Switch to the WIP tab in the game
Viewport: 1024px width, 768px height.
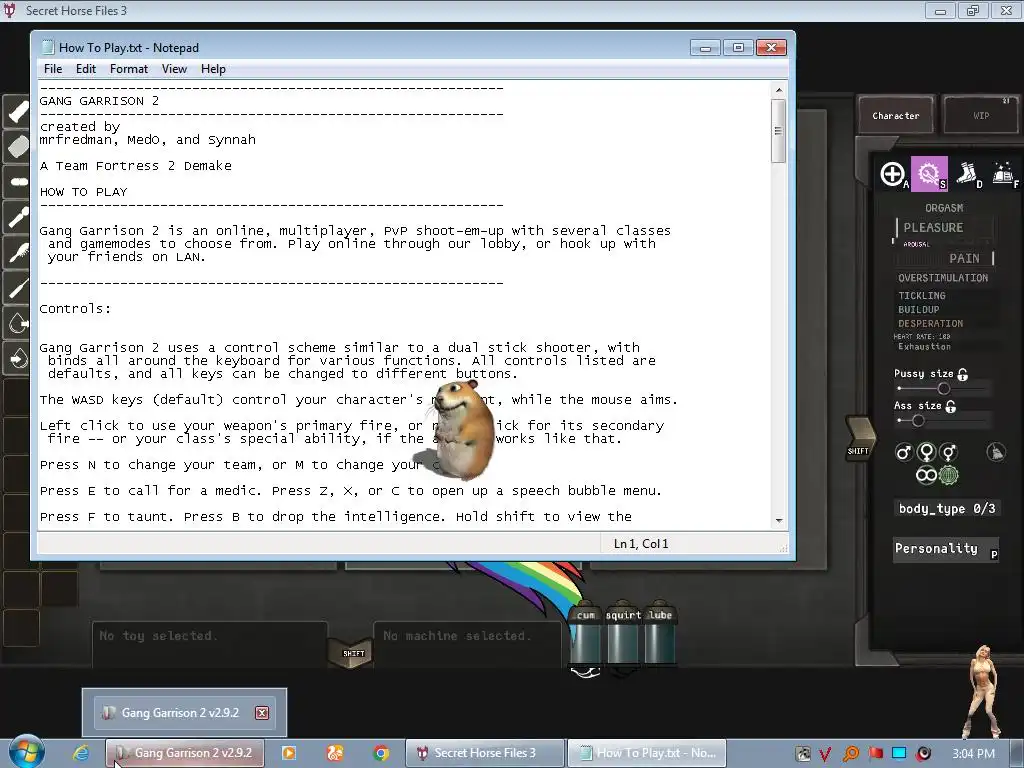point(981,116)
